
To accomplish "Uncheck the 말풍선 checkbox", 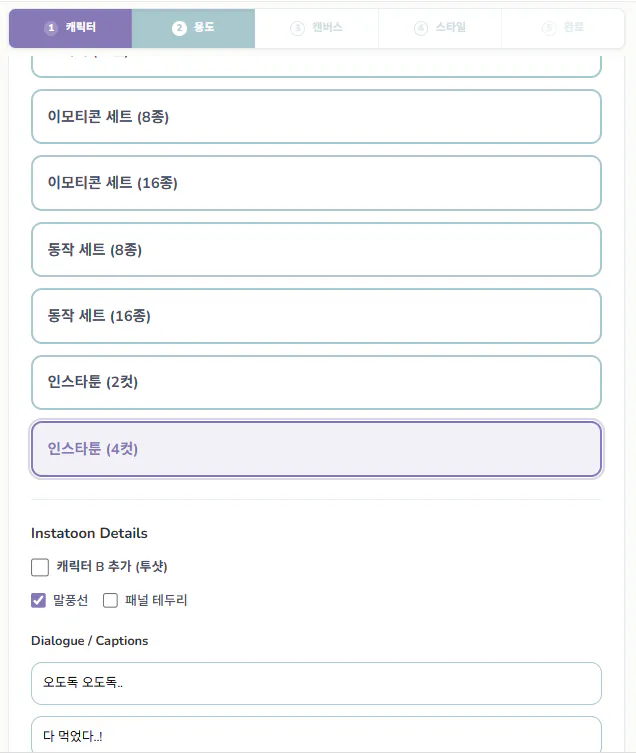I will (39, 601).
